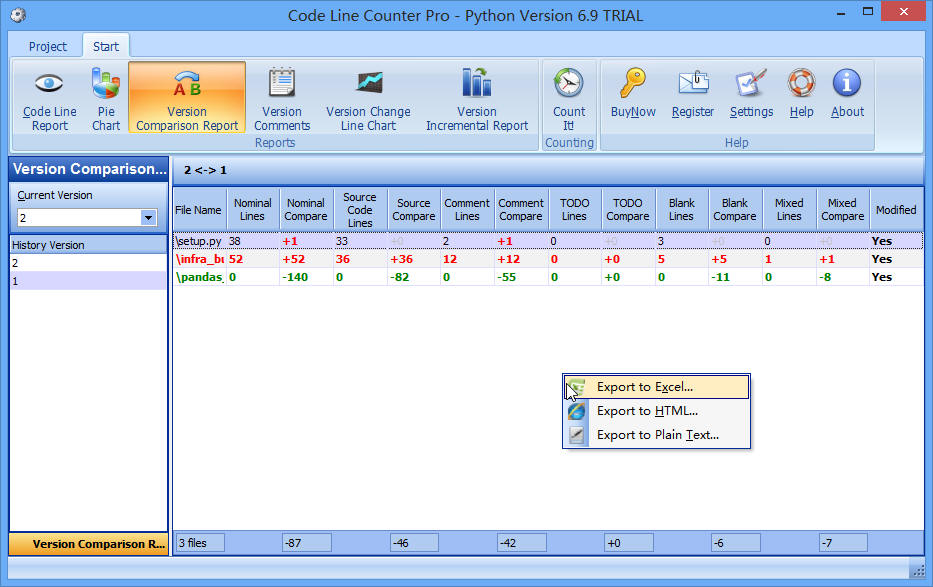
Task: Select the \pandas_ file row
Action: click(x=548, y=277)
